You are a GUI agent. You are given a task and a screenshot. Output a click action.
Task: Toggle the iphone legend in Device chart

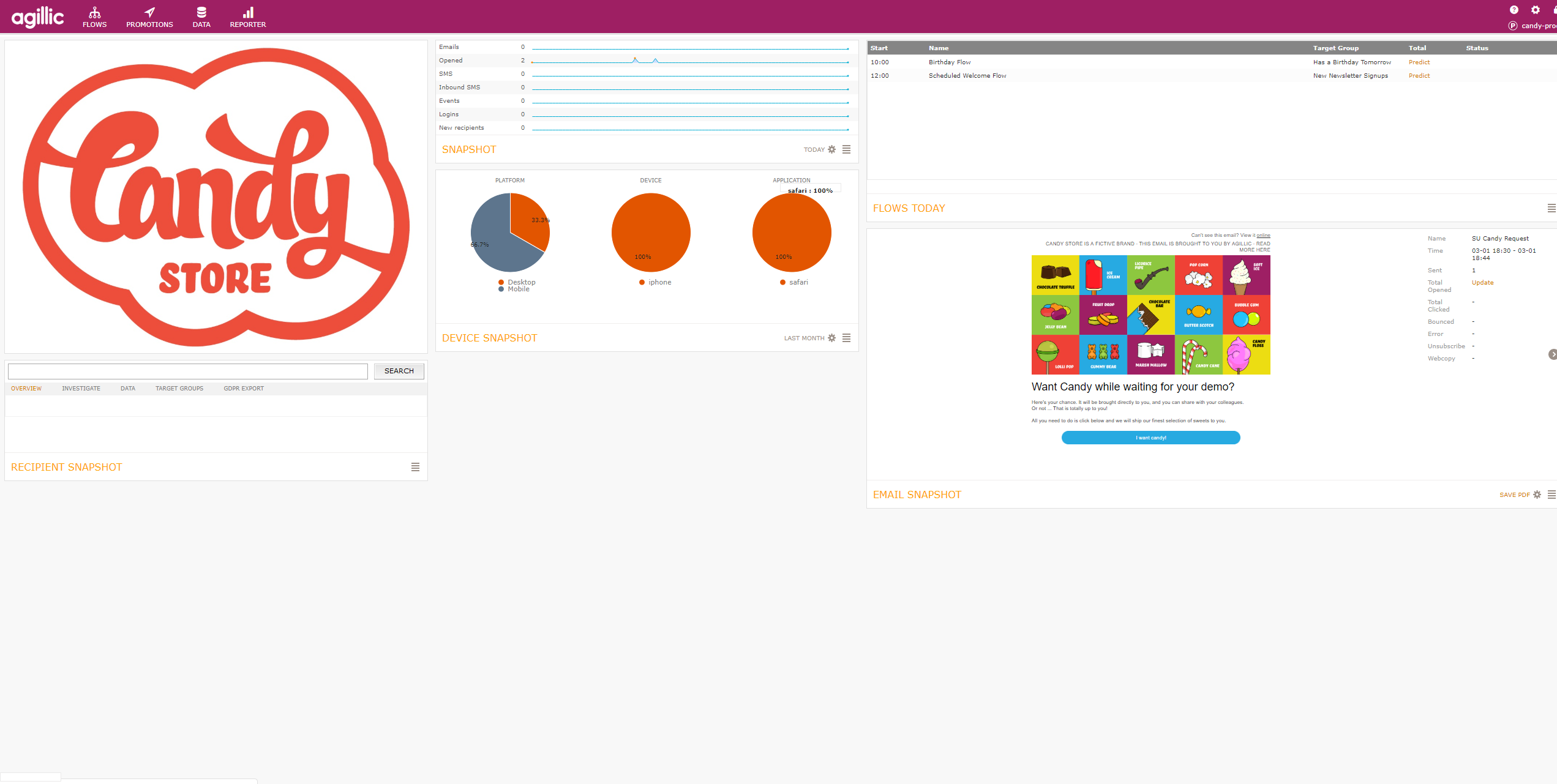pyautogui.click(x=655, y=282)
